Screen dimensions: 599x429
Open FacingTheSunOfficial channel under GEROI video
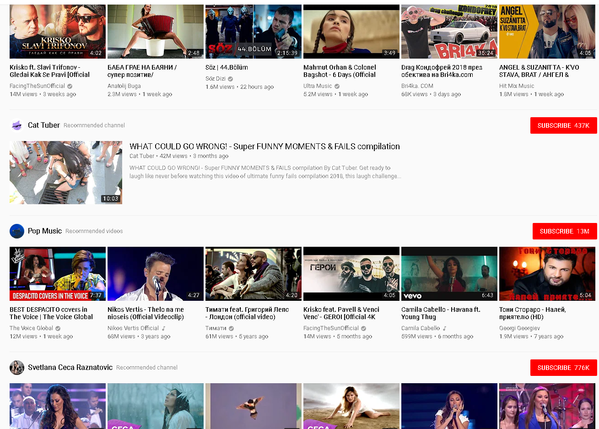(331, 328)
